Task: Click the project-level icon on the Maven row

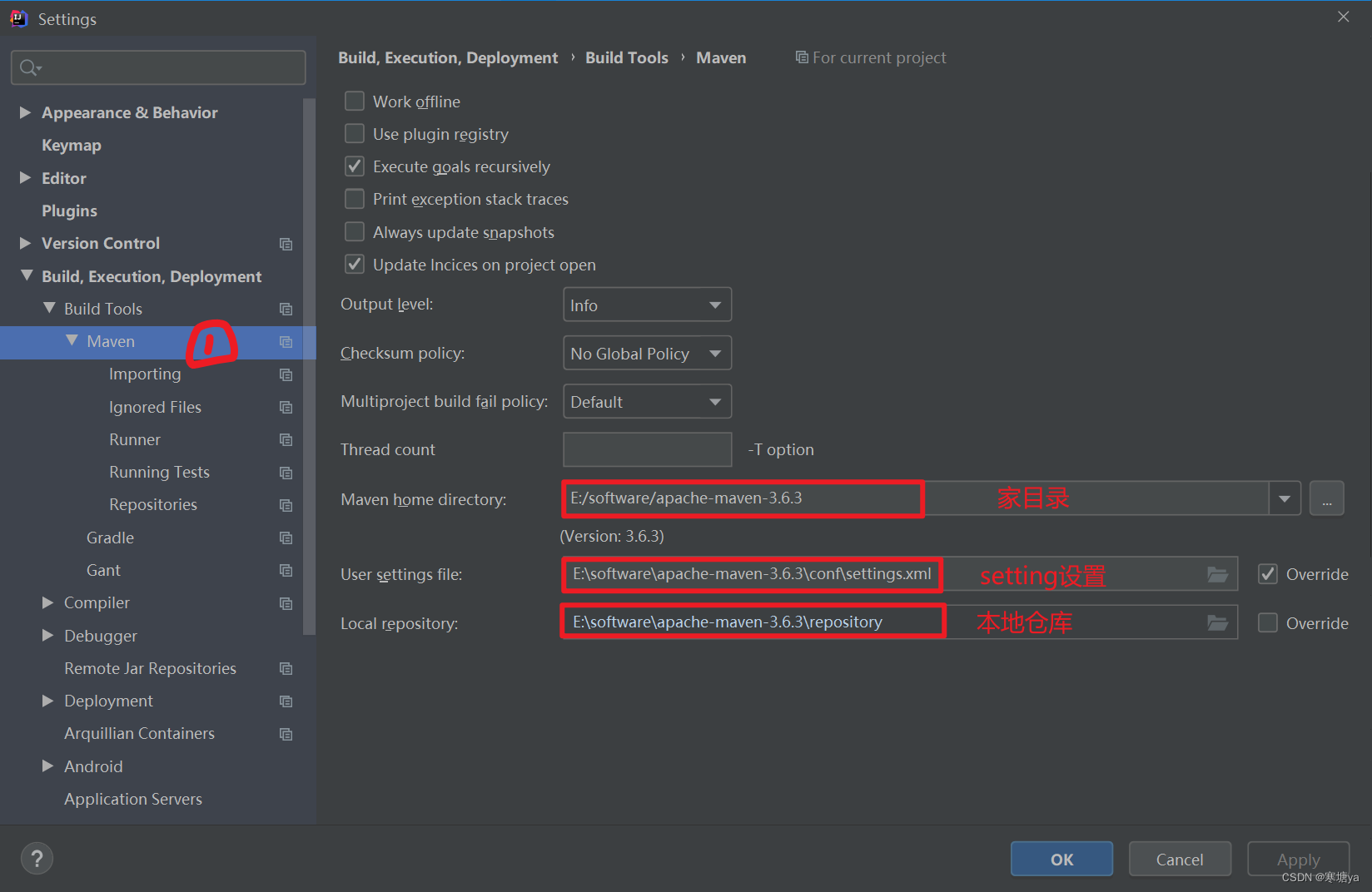Action: click(x=286, y=342)
